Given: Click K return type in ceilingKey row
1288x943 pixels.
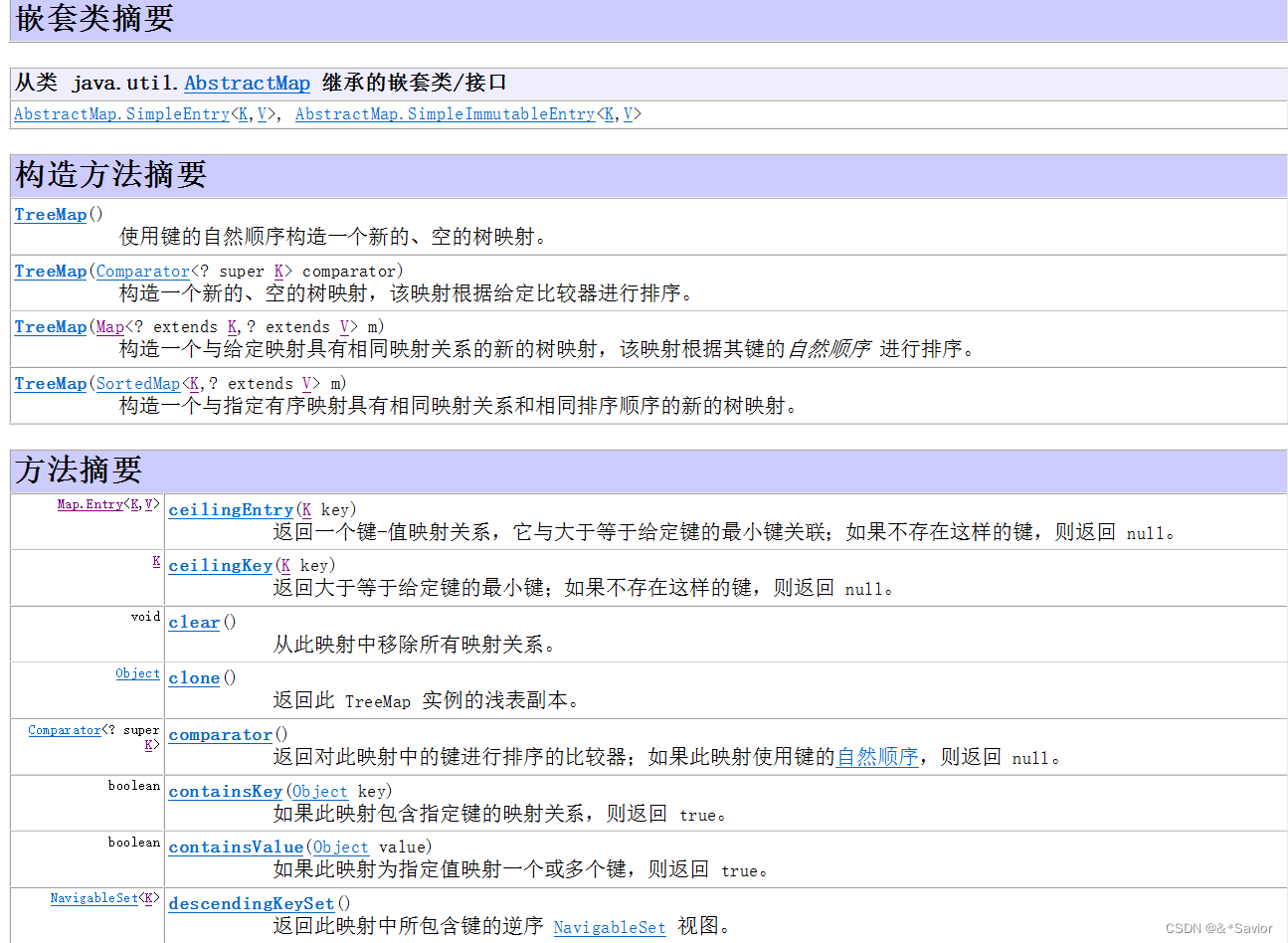Looking at the screenshot, I should 156,561.
